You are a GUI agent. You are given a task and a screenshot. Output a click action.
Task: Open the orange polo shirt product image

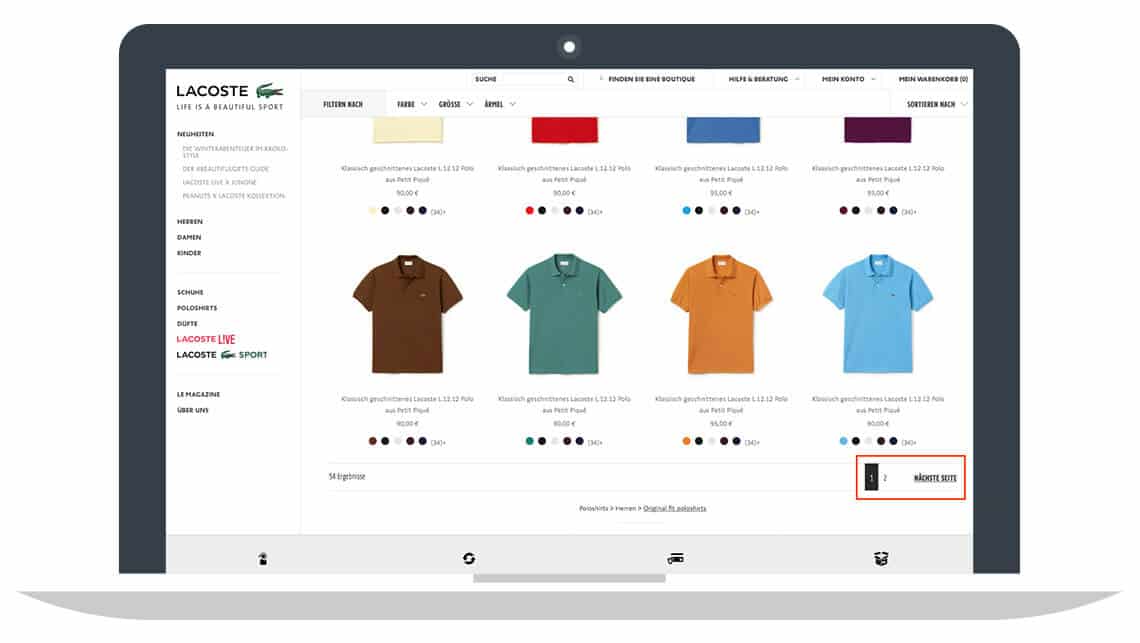[x=721, y=313]
